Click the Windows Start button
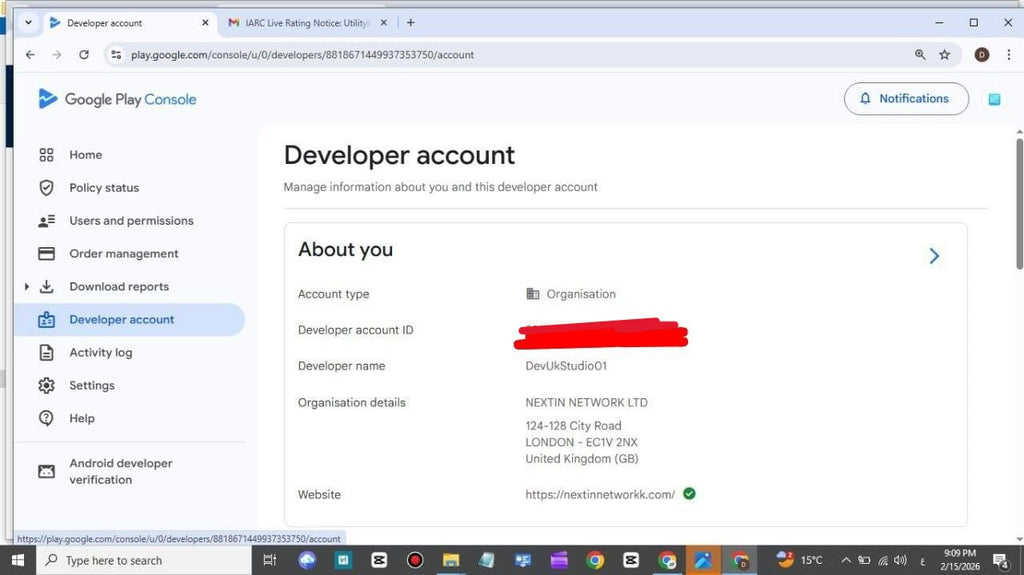Viewport: 1024px width, 575px height. coord(18,560)
